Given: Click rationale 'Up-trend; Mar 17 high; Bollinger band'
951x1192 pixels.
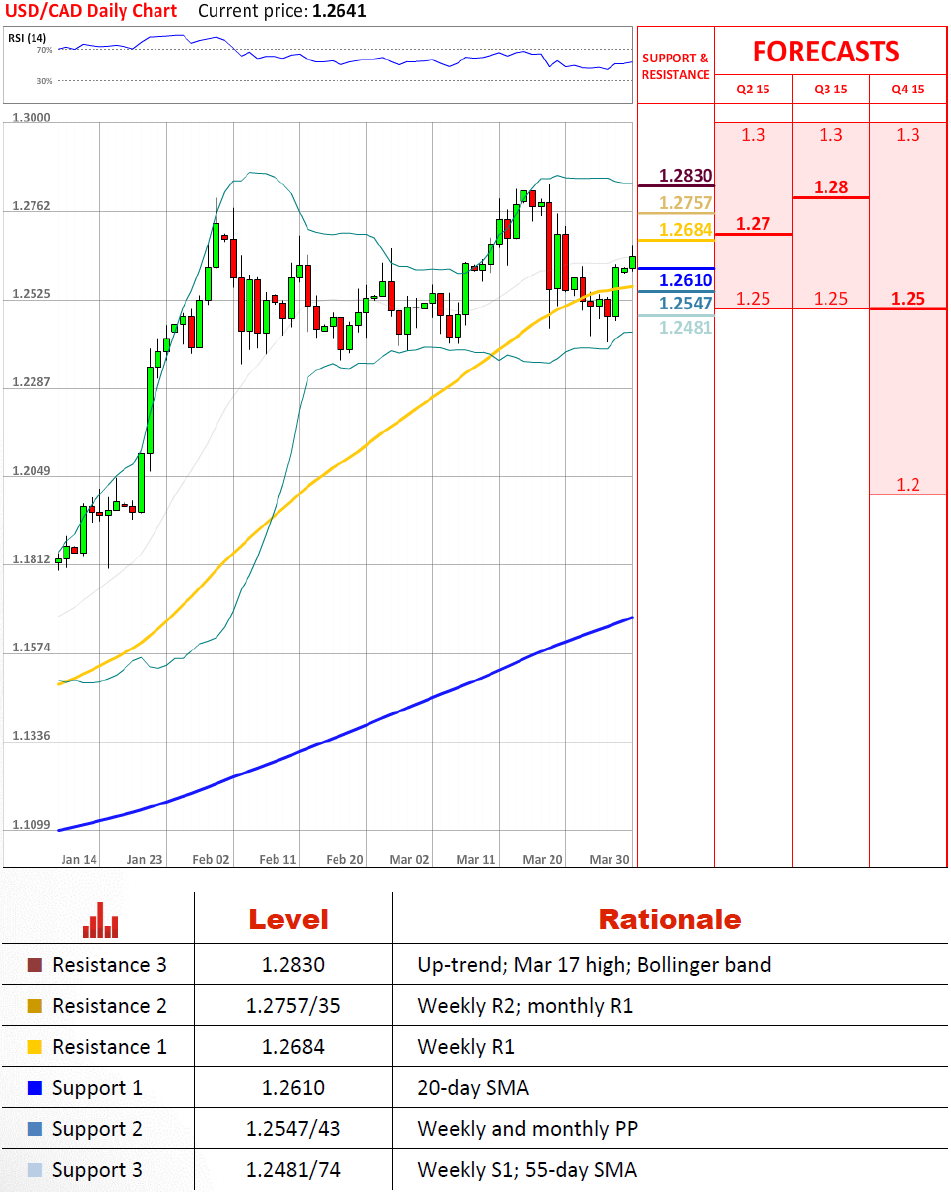Looking at the screenshot, I should pyautogui.click(x=594, y=965).
